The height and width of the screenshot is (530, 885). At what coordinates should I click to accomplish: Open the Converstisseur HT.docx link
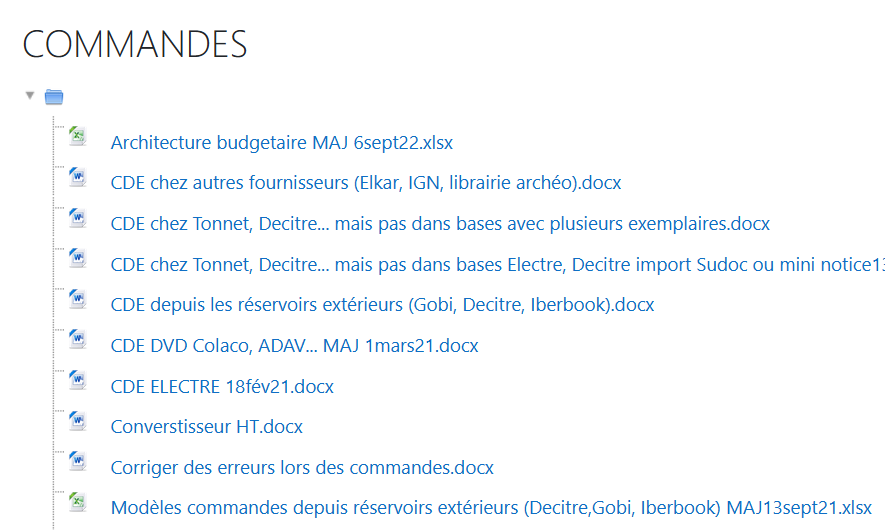click(206, 427)
